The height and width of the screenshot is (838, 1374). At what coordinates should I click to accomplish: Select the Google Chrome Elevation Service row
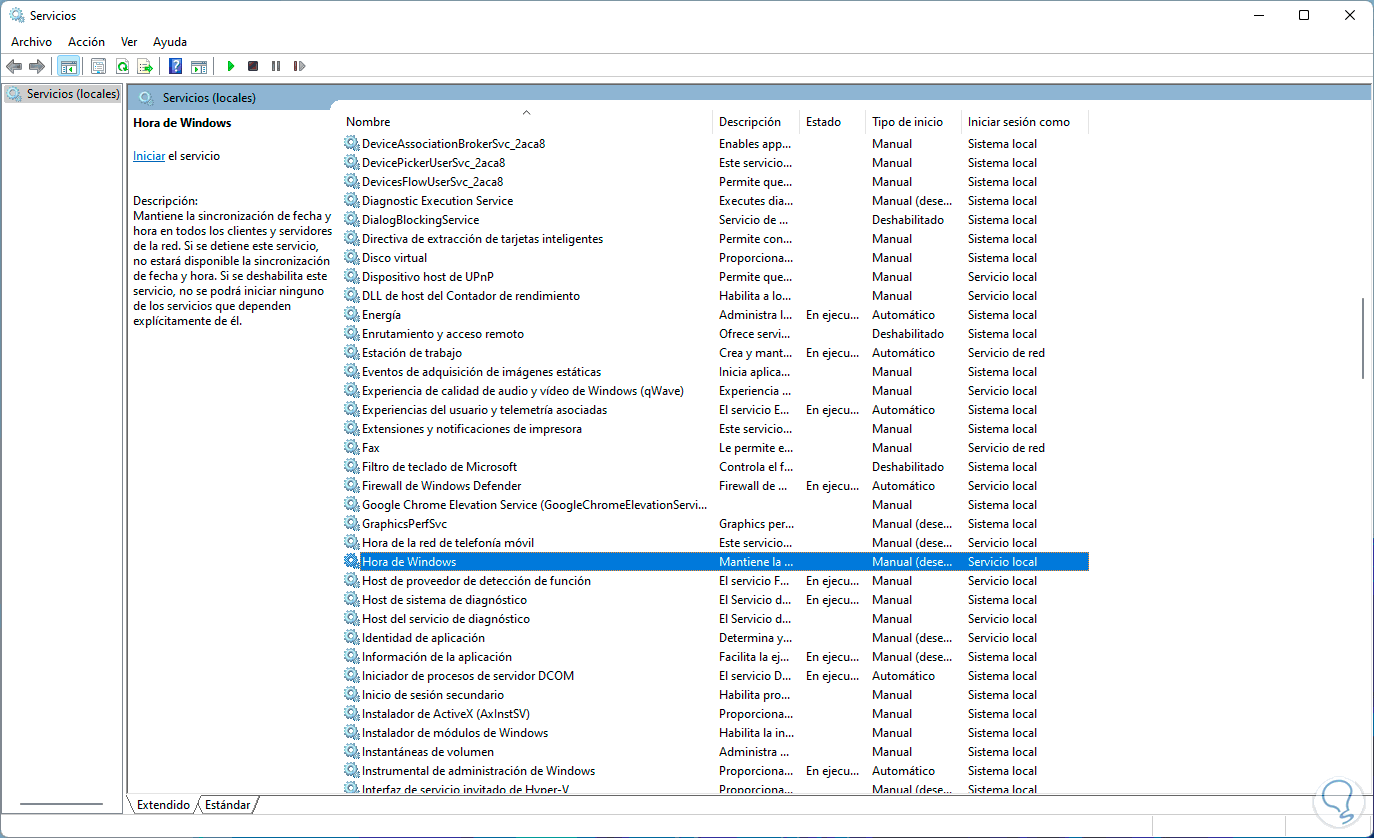(715, 505)
